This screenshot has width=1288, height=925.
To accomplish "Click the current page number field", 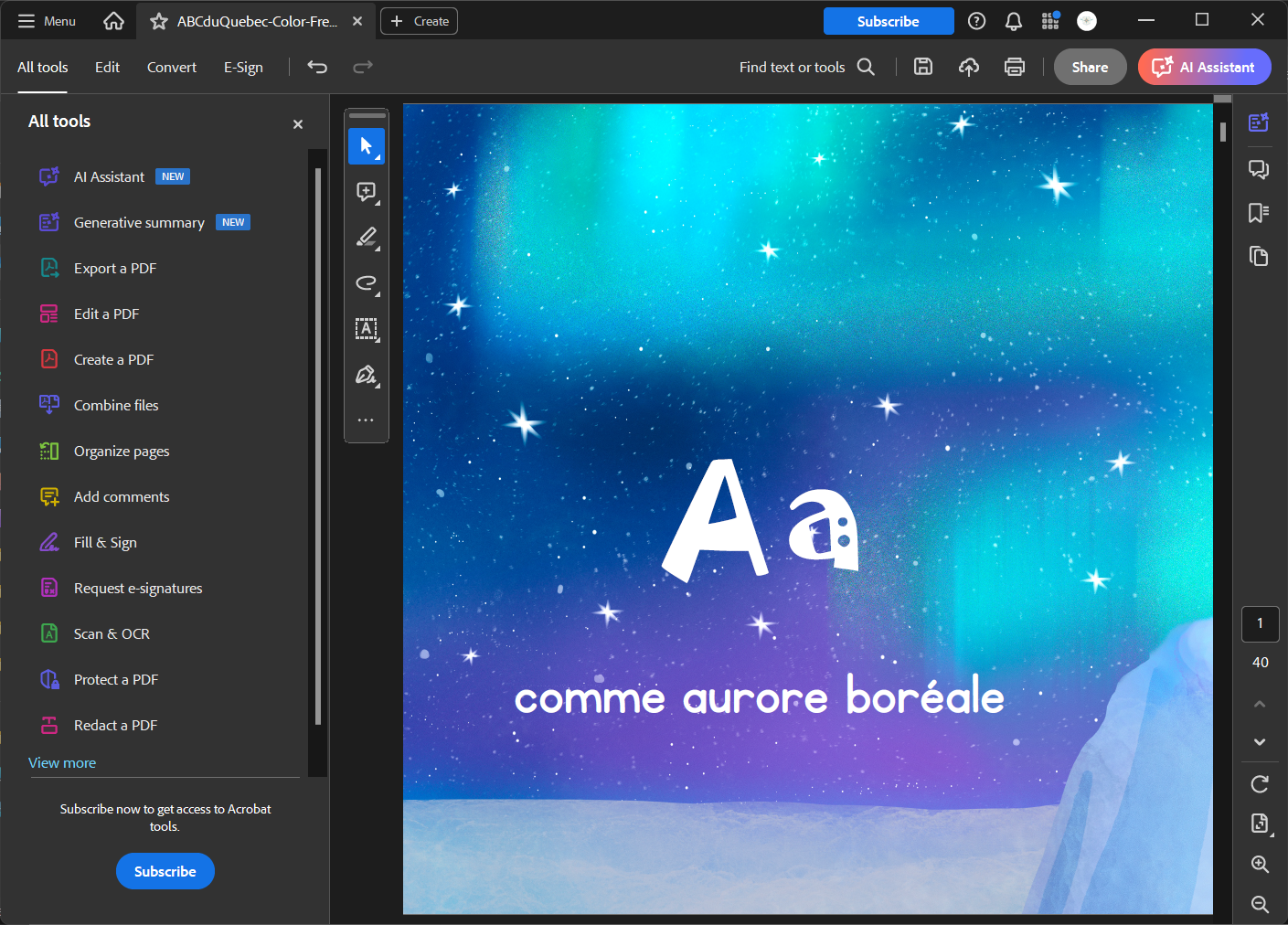I will (1260, 623).
